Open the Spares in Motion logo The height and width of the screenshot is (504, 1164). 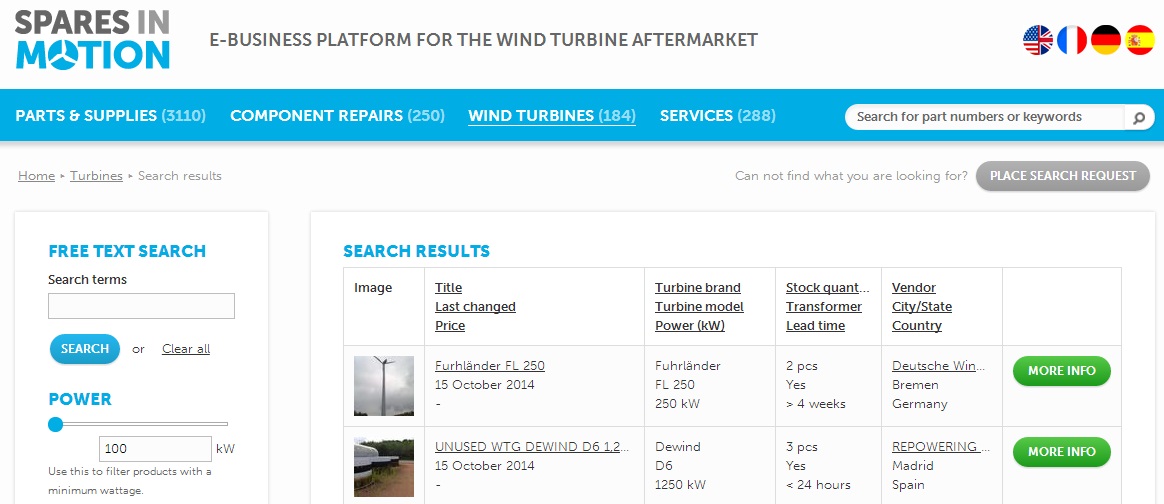92,40
